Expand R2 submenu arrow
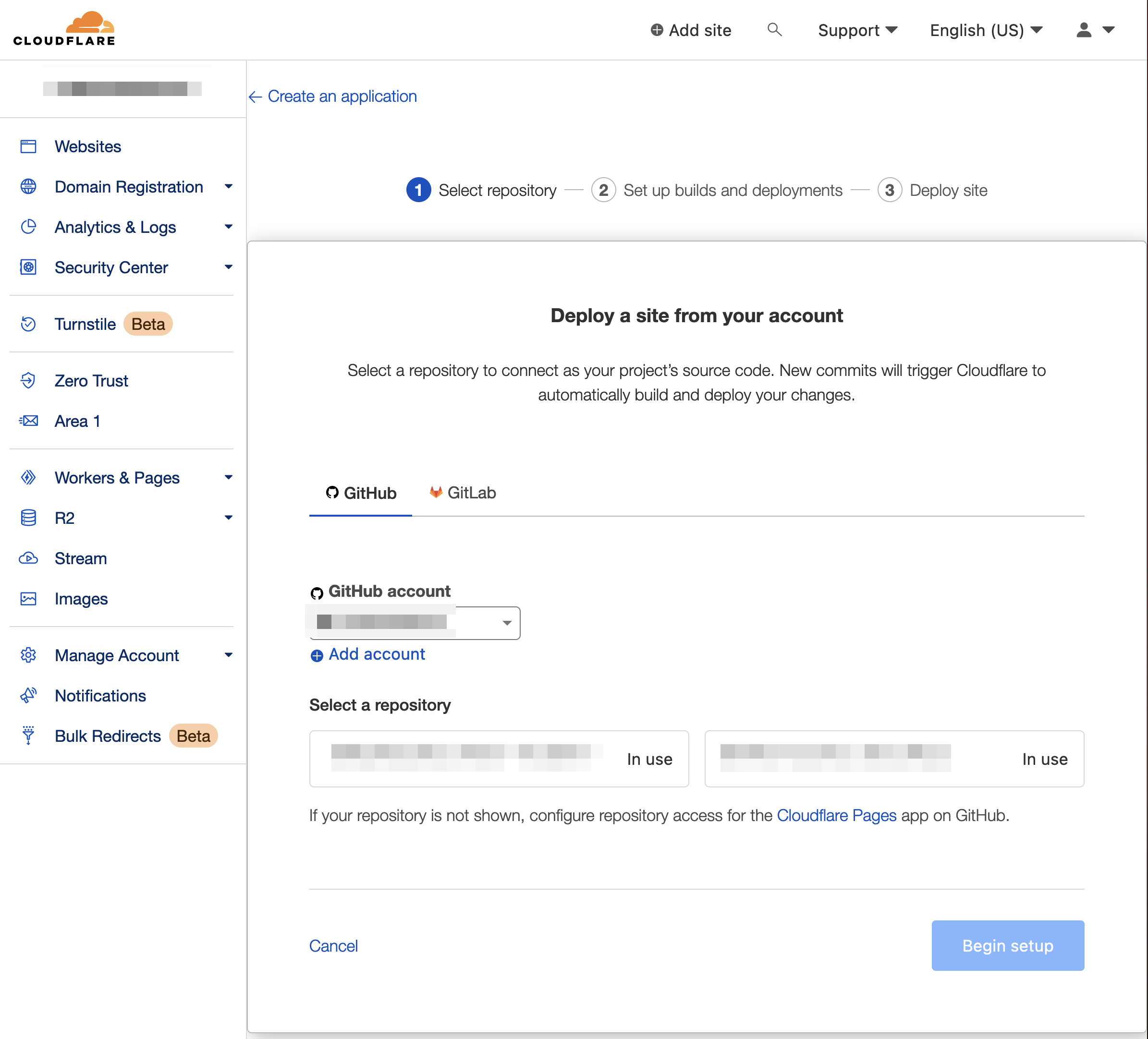This screenshot has width=1148, height=1039. pyautogui.click(x=228, y=518)
